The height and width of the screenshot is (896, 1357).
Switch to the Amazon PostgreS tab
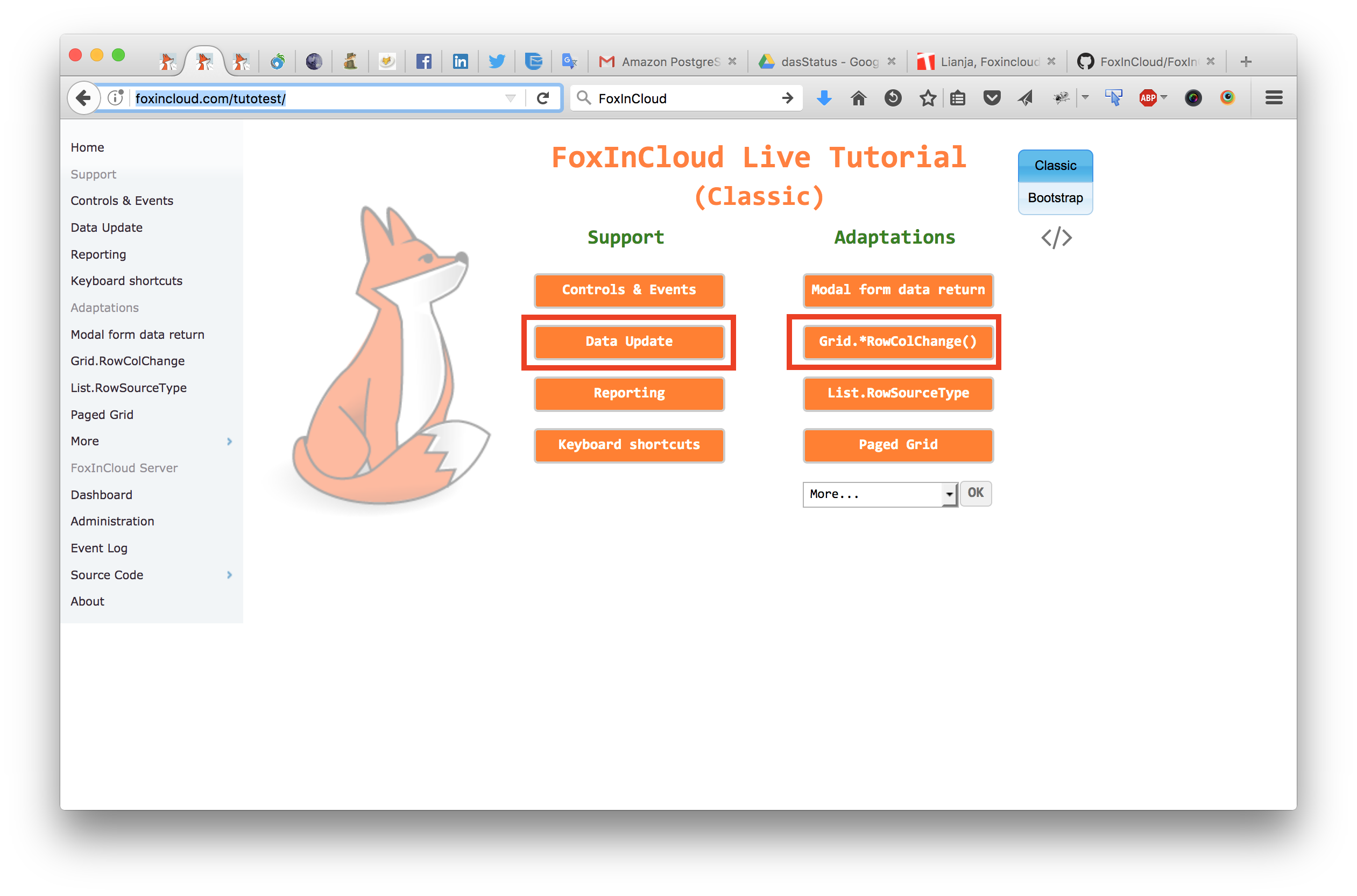coord(667,61)
